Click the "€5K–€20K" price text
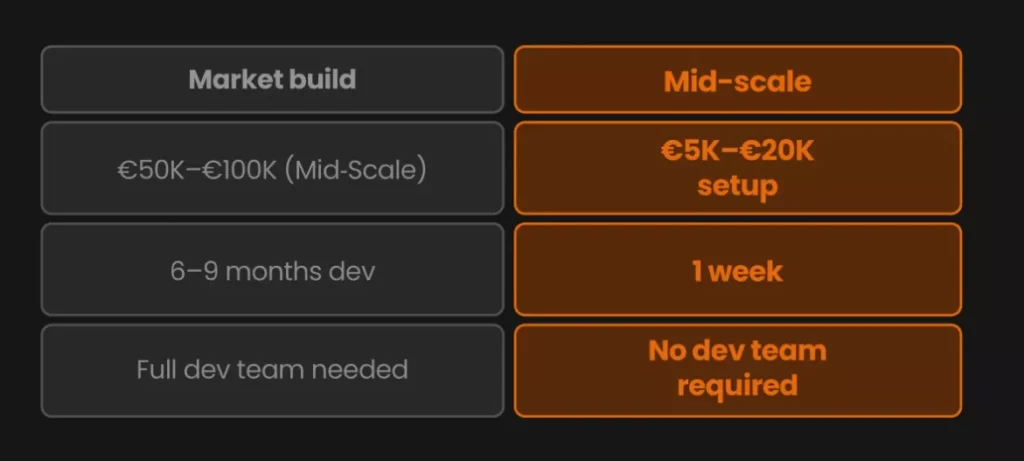Screen dimensions: 1024x461 (737, 152)
